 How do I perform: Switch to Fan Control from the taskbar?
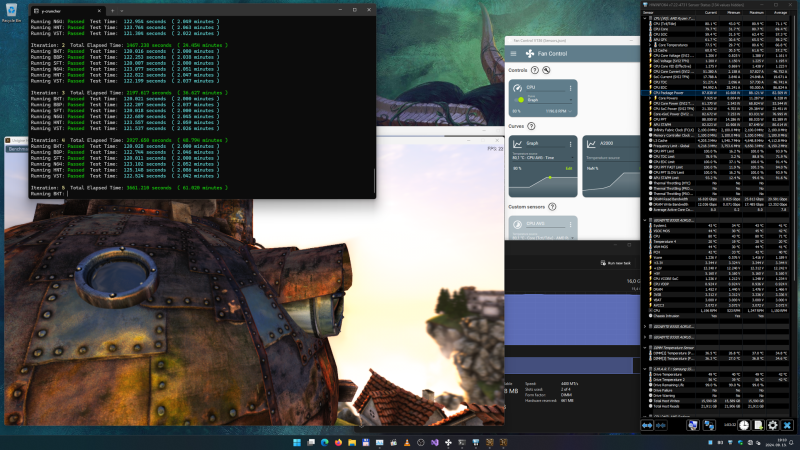(448, 442)
